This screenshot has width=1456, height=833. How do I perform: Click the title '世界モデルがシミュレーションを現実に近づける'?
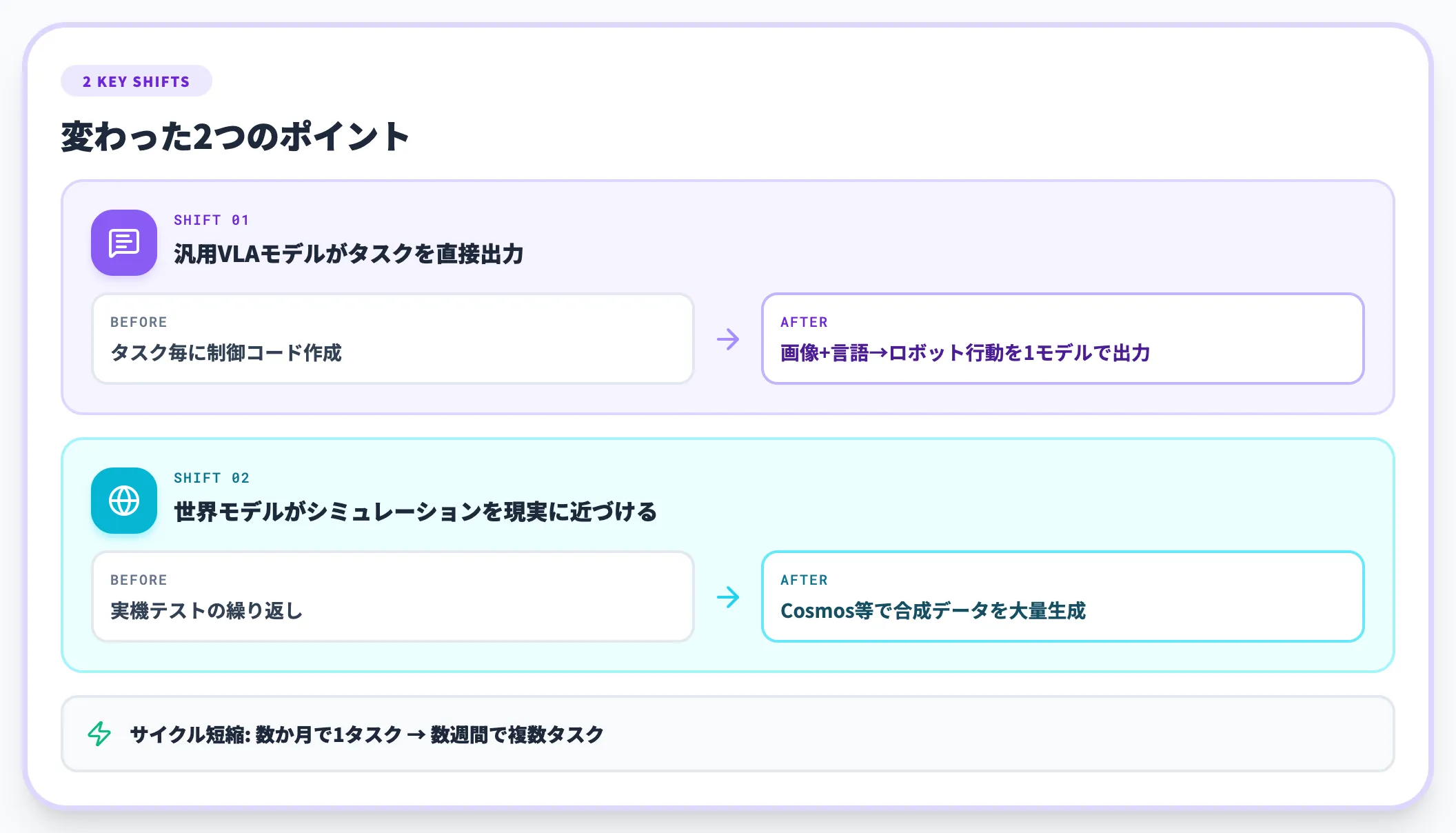coord(415,512)
